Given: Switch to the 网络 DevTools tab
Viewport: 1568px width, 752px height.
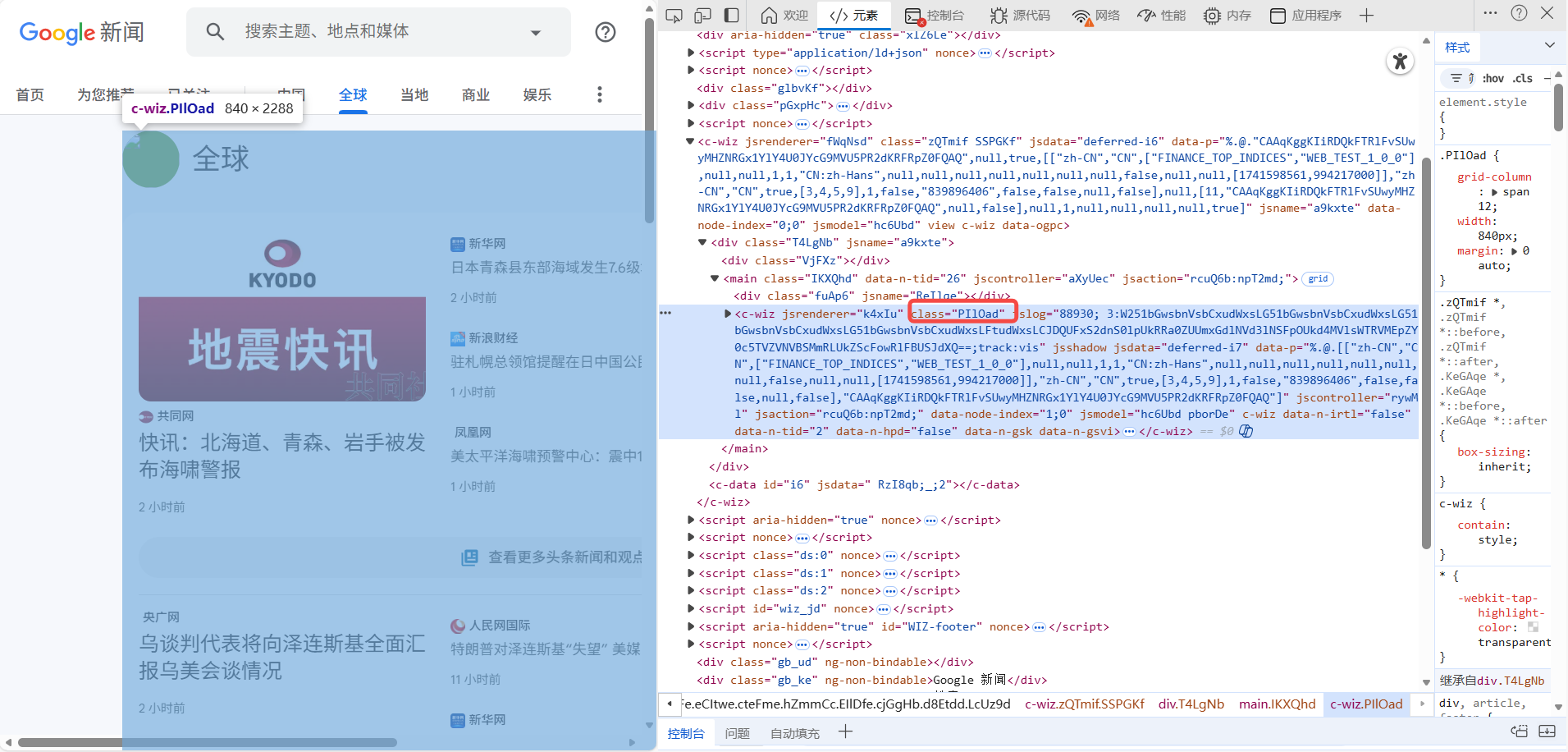Looking at the screenshot, I should tap(1096, 16).
